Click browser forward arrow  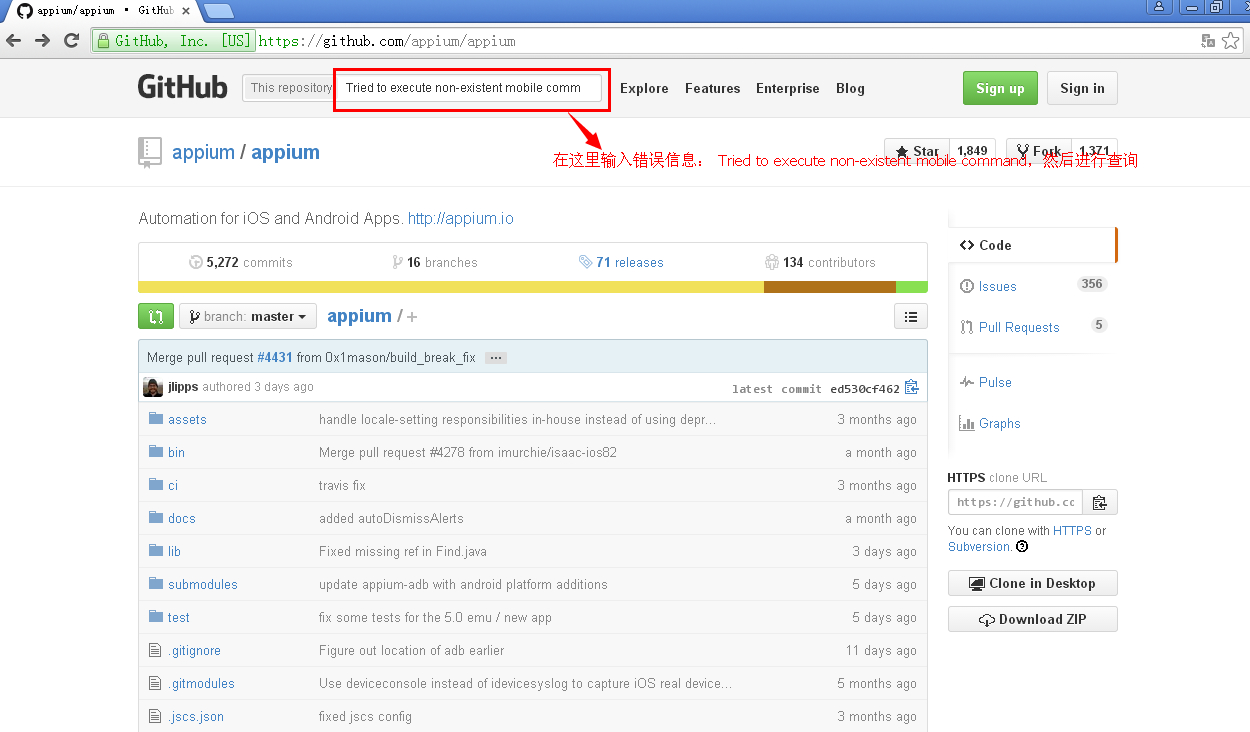coord(42,41)
